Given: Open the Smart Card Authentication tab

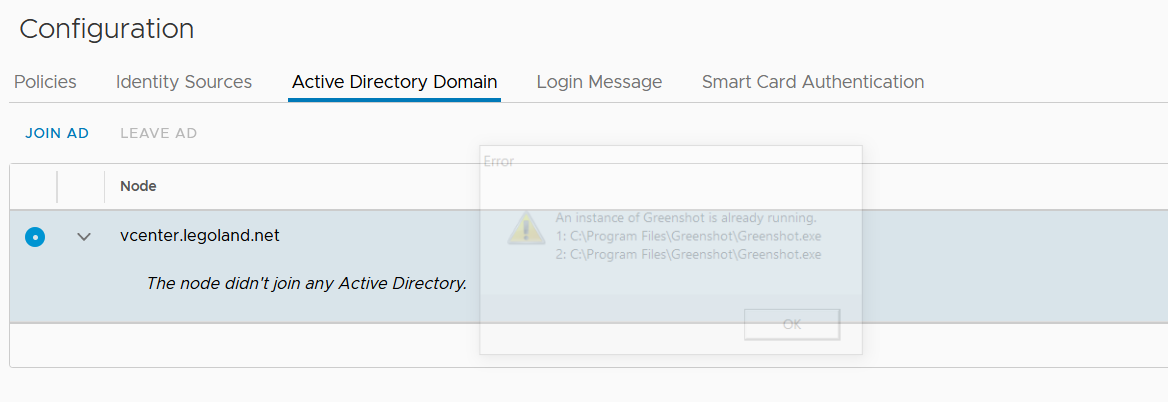Looking at the screenshot, I should tap(812, 82).
